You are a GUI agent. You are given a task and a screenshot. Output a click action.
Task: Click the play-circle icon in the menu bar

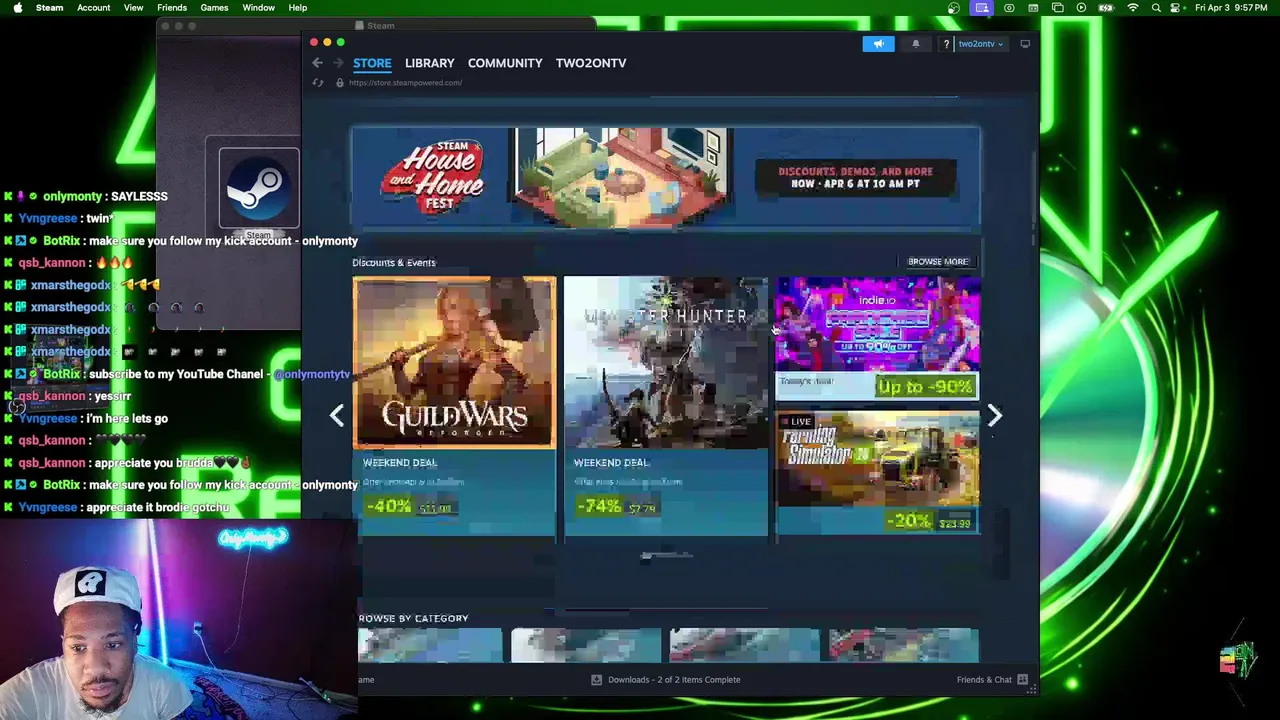click(1081, 8)
